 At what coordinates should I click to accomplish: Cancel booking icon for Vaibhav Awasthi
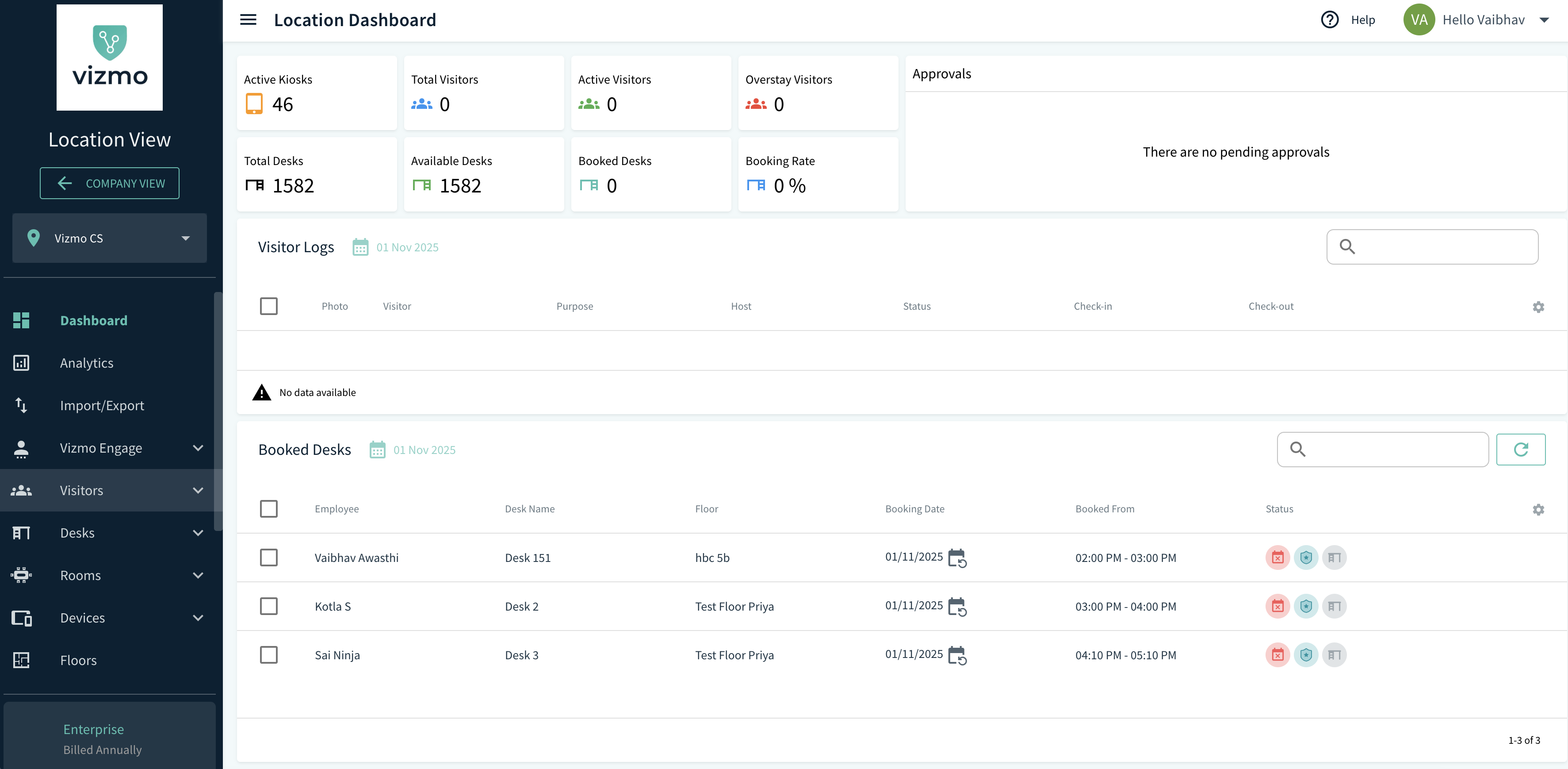[1277, 558]
